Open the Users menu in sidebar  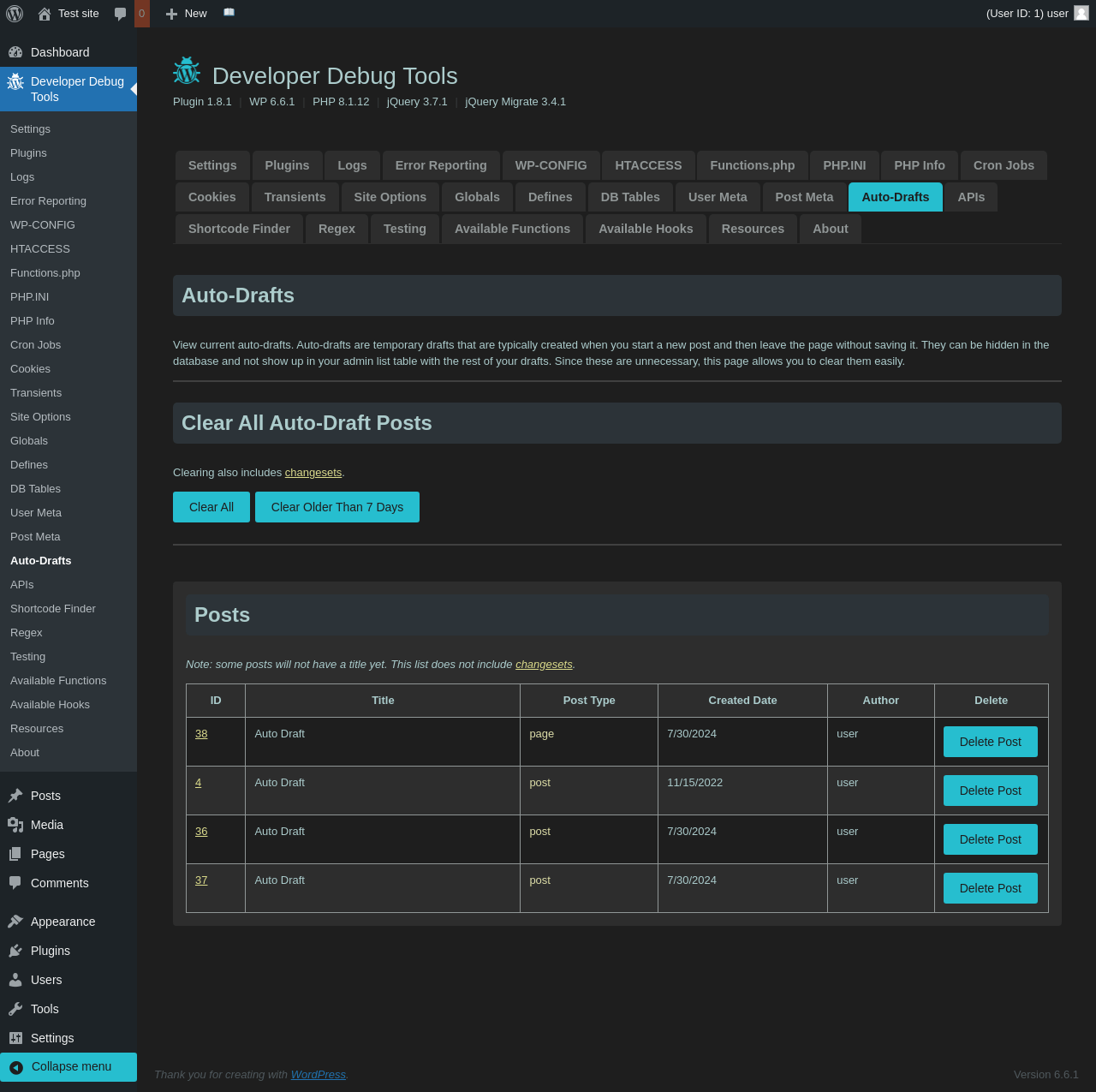pyautogui.click(x=46, y=980)
